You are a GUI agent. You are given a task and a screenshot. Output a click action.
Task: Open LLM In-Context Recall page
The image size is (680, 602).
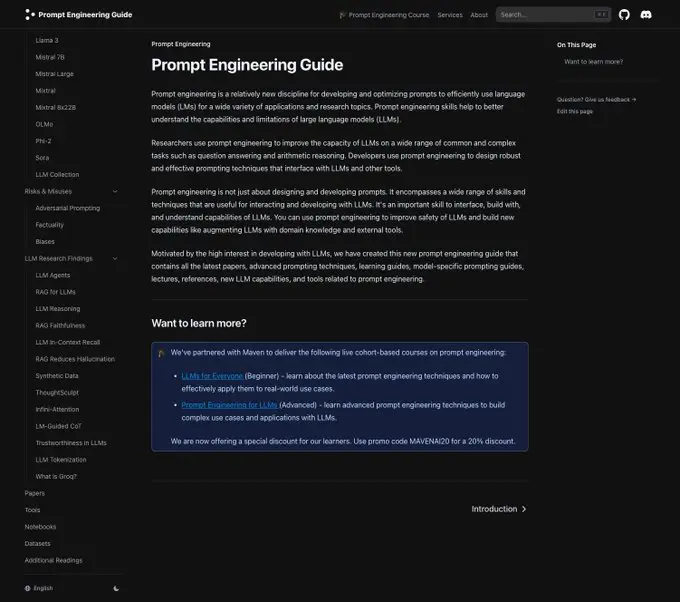pos(68,342)
